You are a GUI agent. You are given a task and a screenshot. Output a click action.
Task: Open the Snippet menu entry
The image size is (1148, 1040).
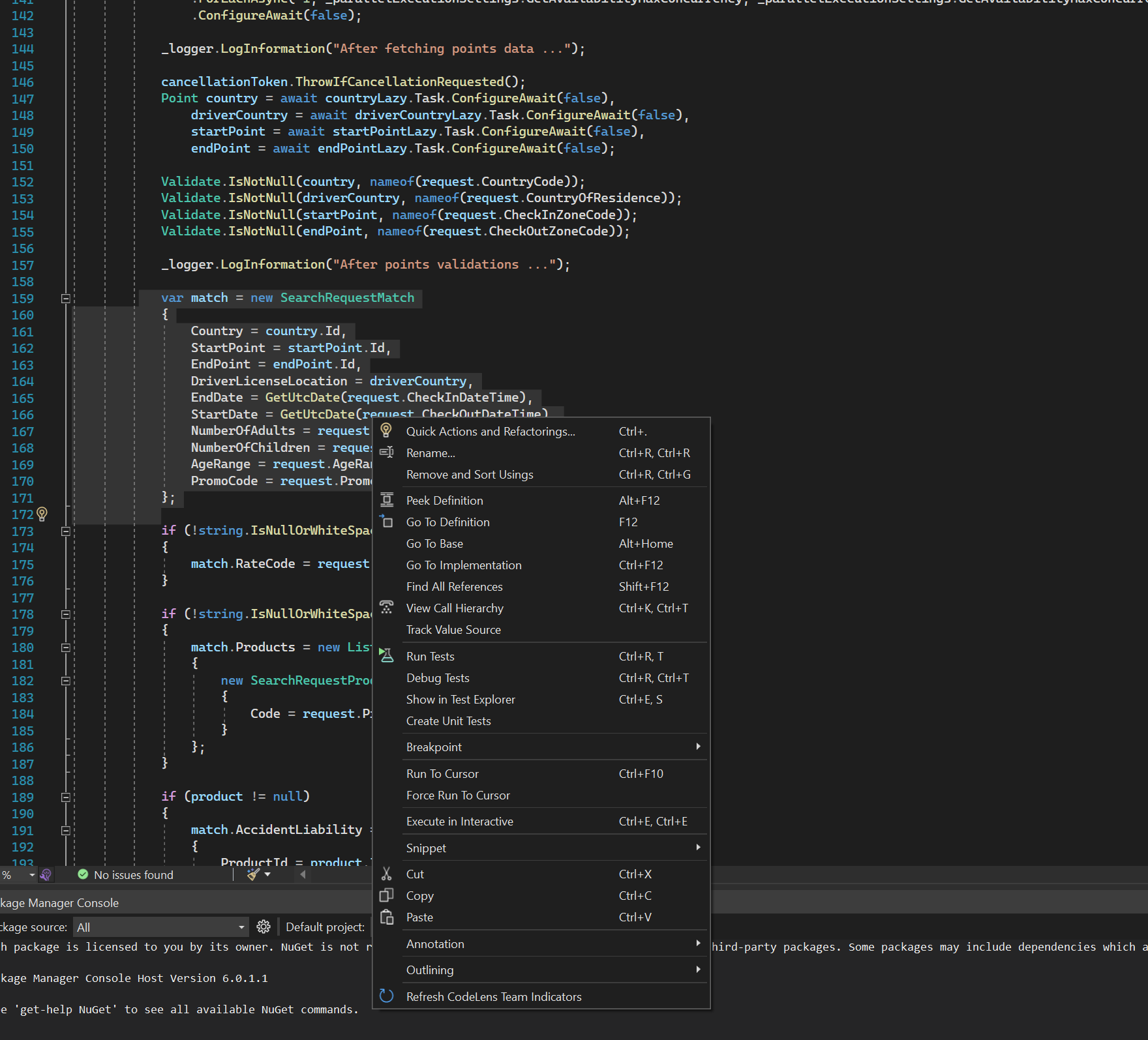(541, 848)
